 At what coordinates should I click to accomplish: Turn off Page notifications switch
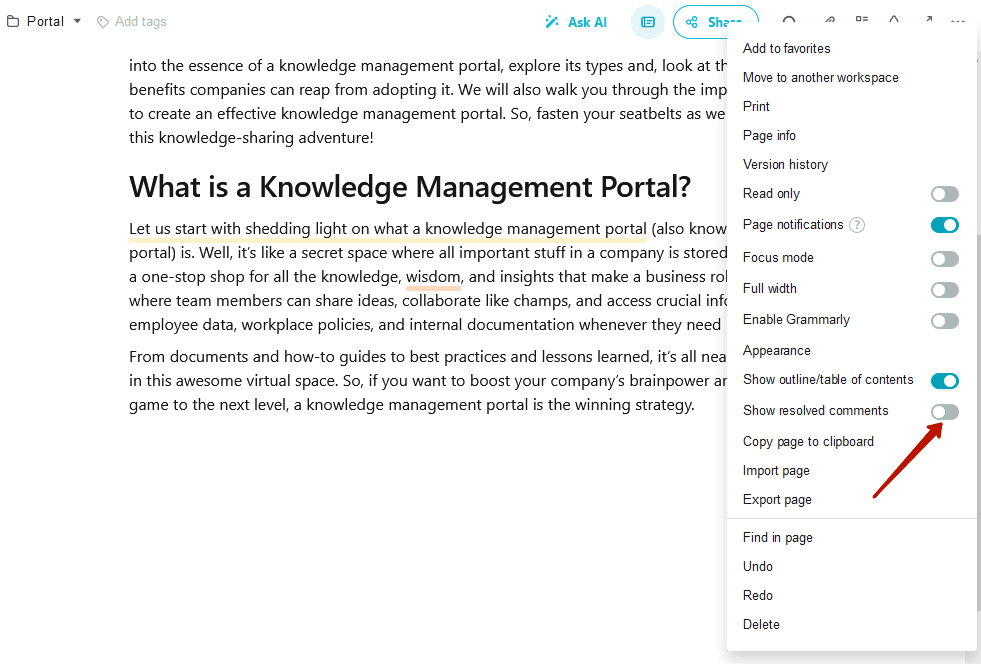point(944,225)
